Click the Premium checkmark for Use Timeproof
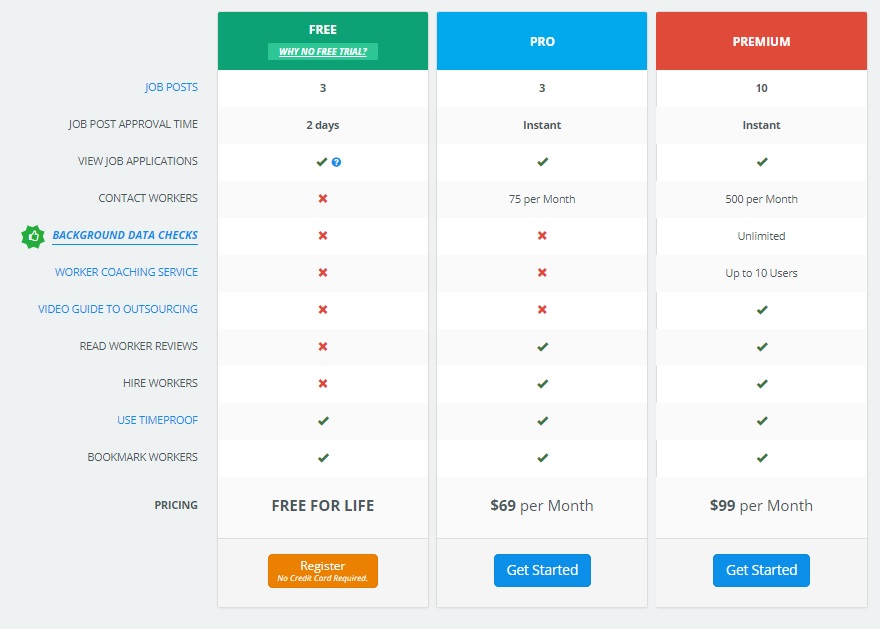 (x=762, y=421)
